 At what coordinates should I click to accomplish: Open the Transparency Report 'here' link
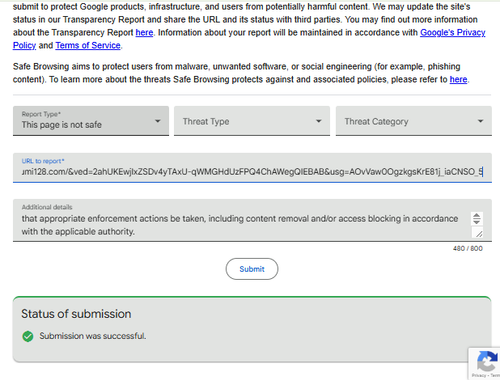144,33
